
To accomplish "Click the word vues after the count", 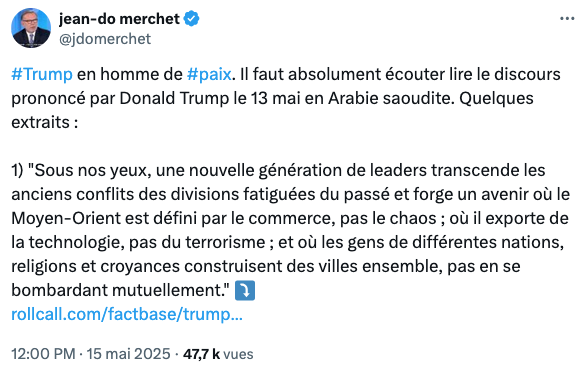I will point(238,354).
